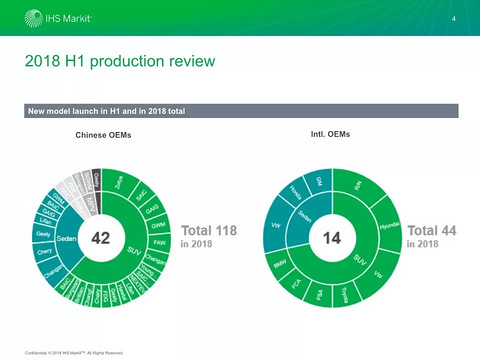Select the GM segment in Intl. OEMs chart
480x360 pixels.
319,182
